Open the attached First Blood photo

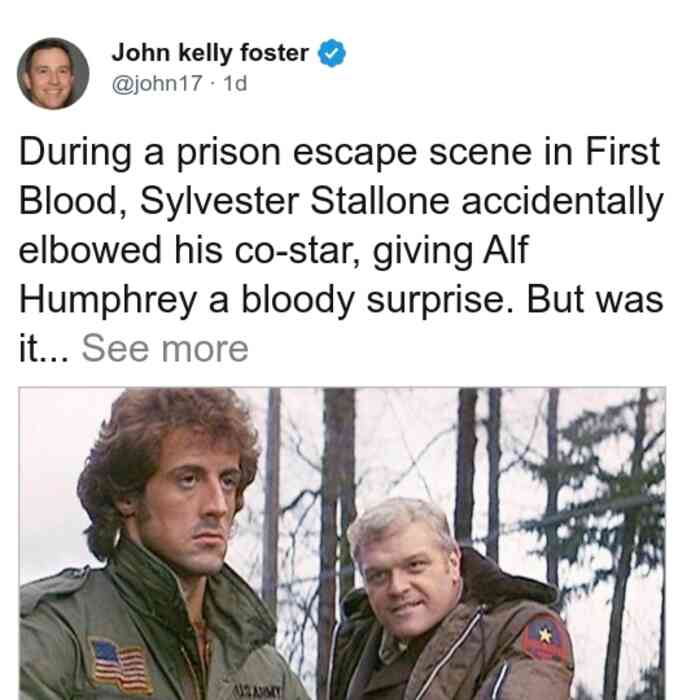pyautogui.click(x=342, y=543)
